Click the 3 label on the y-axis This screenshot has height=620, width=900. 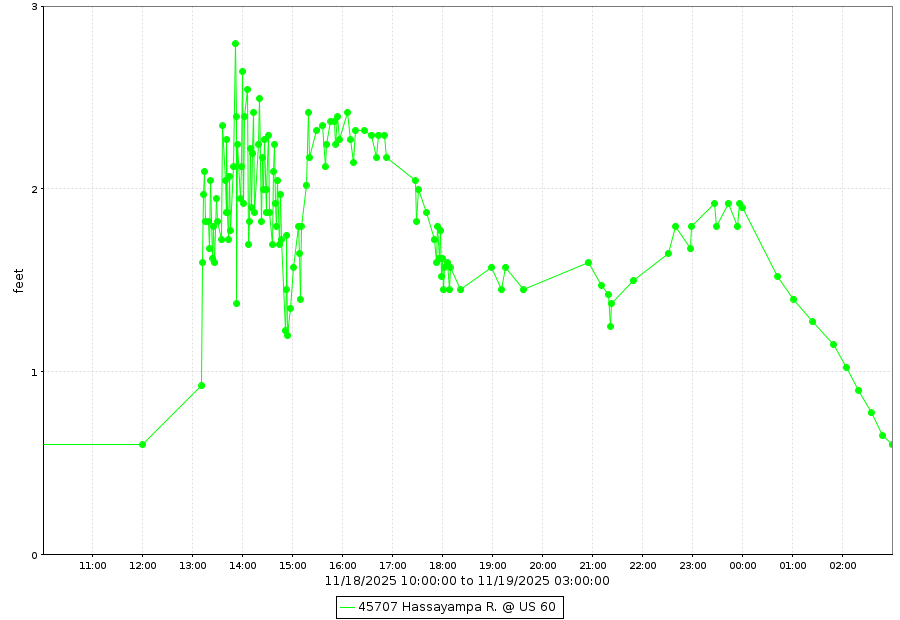[x=34, y=7]
